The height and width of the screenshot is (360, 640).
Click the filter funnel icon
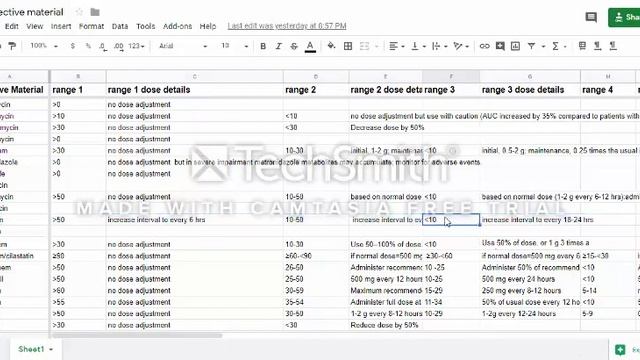point(531,46)
